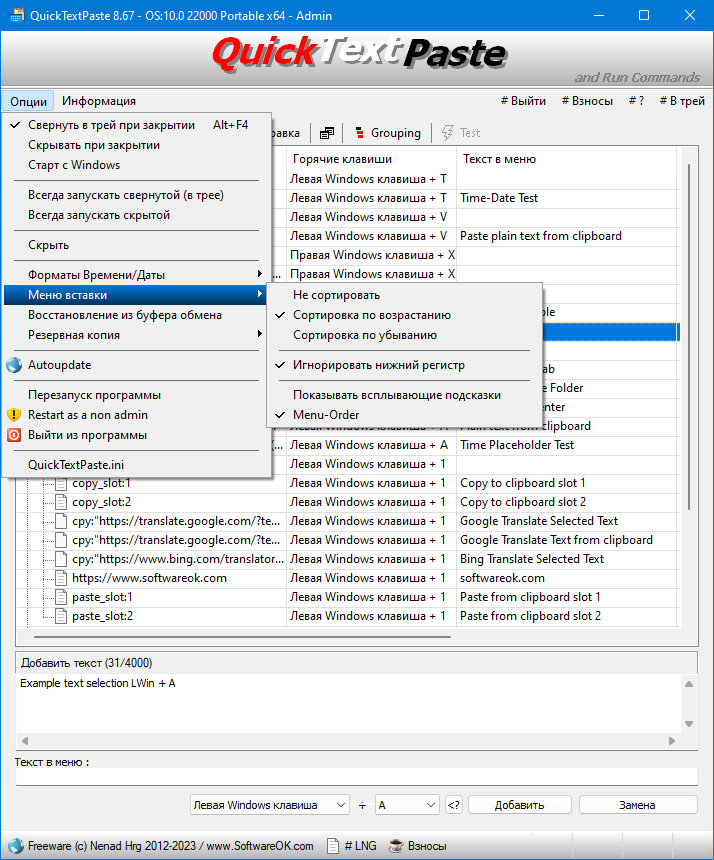
Task: Click the red power icon beside Выйти из программы
Action: (14, 435)
